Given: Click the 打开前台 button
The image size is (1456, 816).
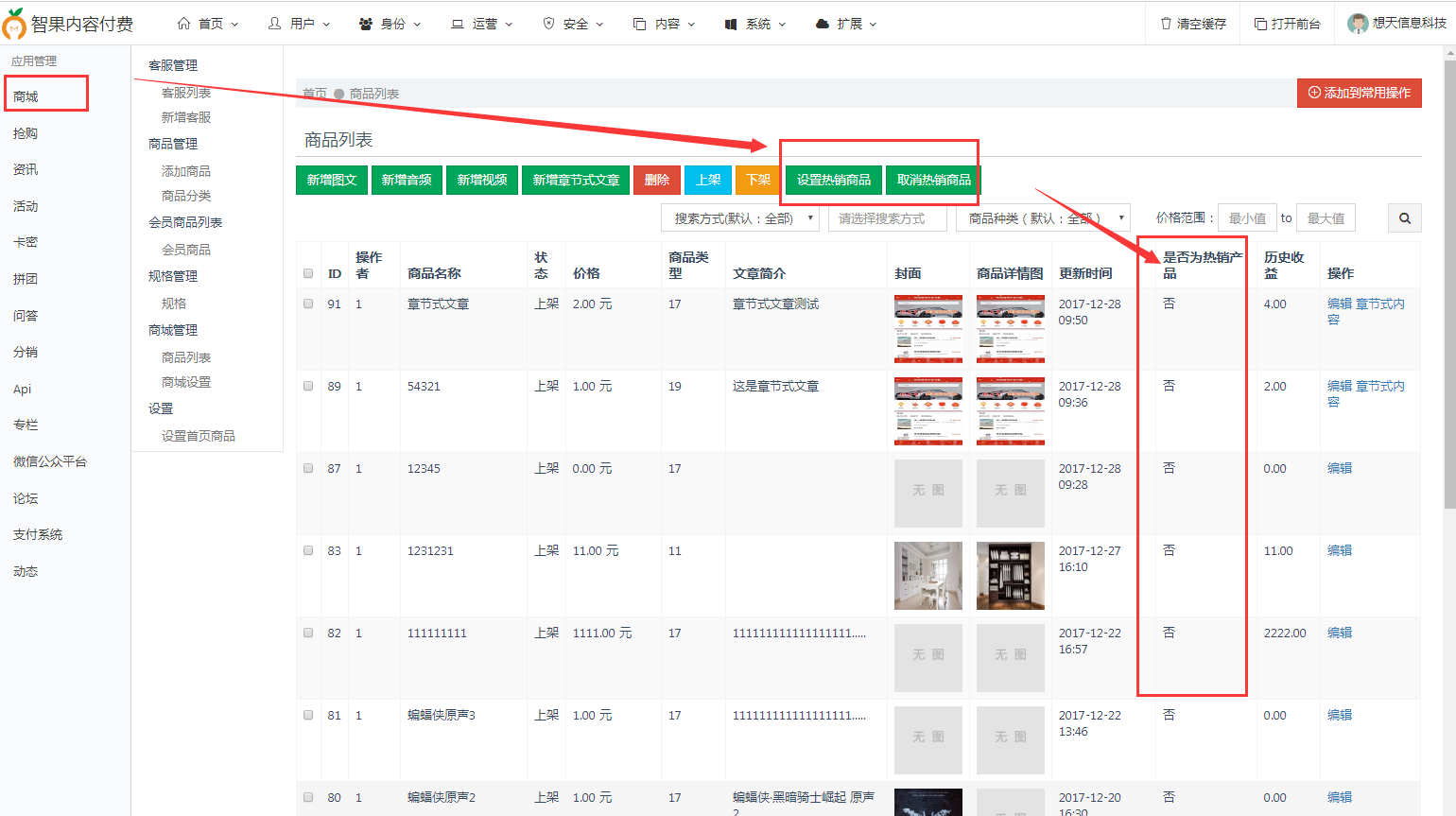Looking at the screenshot, I should pos(1287,24).
